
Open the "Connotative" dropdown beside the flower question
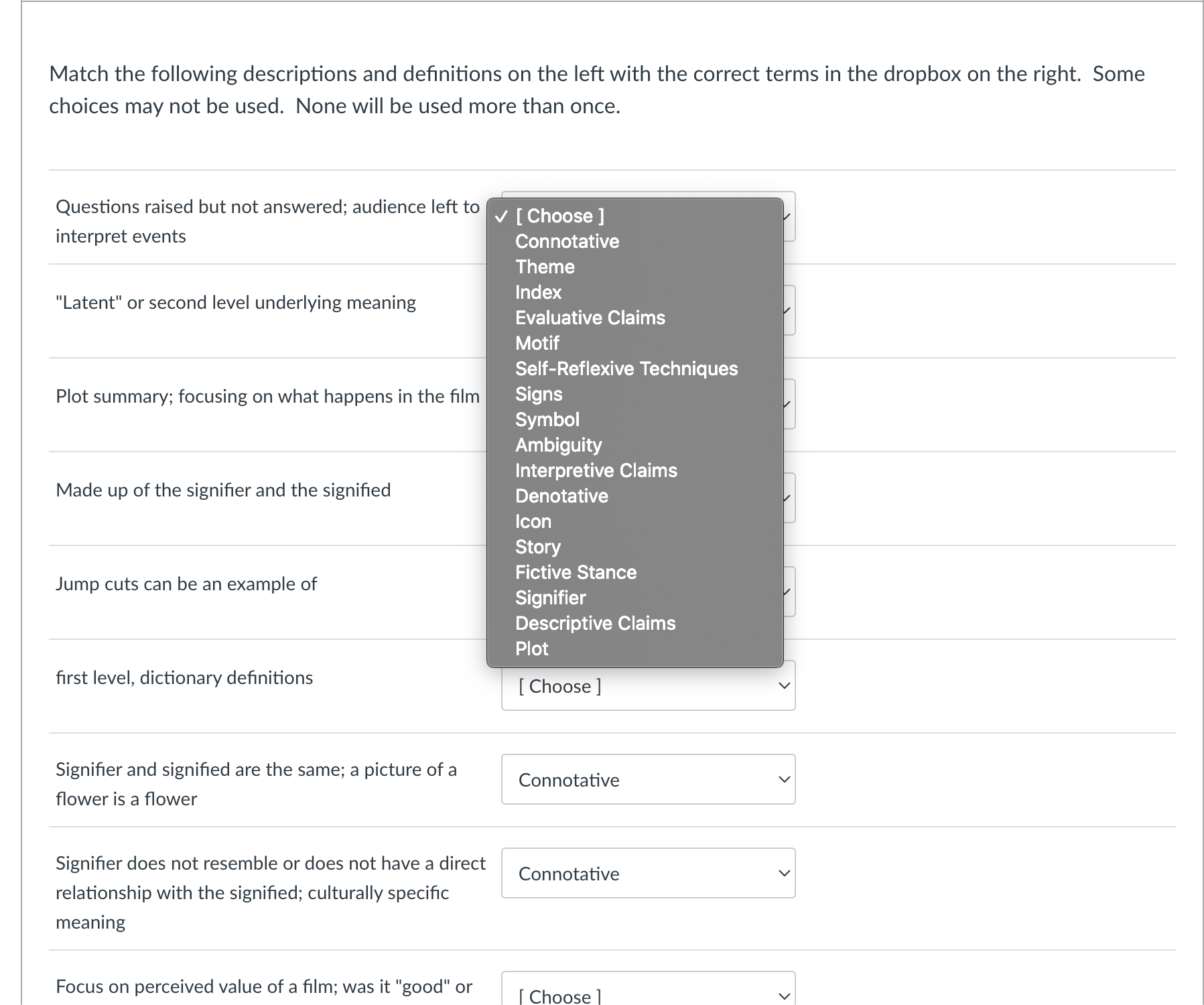(x=647, y=779)
